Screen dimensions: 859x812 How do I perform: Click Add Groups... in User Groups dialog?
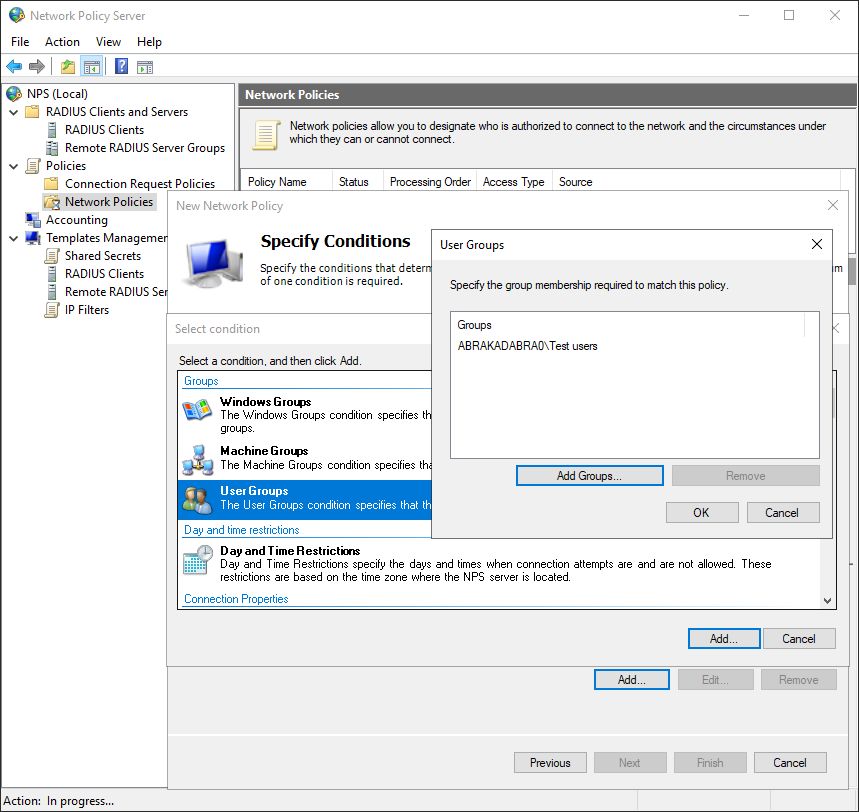click(589, 476)
